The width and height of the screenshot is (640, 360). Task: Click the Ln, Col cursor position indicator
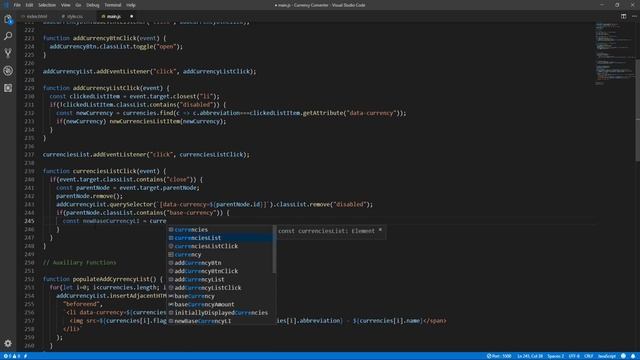pos(530,356)
